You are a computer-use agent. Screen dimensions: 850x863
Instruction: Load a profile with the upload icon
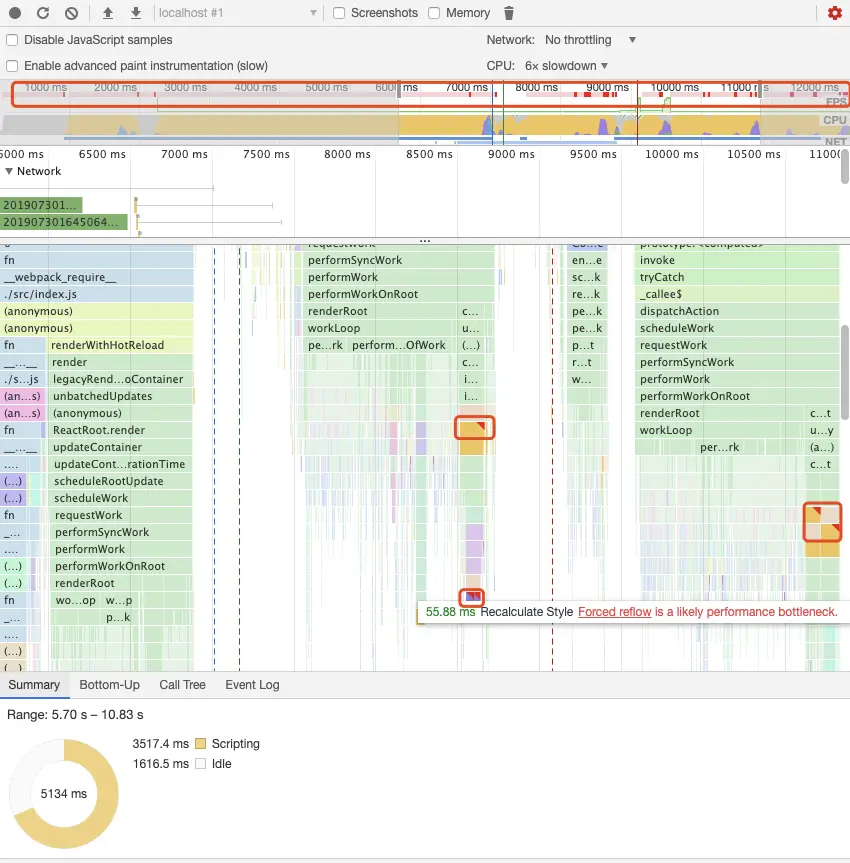[x=108, y=13]
